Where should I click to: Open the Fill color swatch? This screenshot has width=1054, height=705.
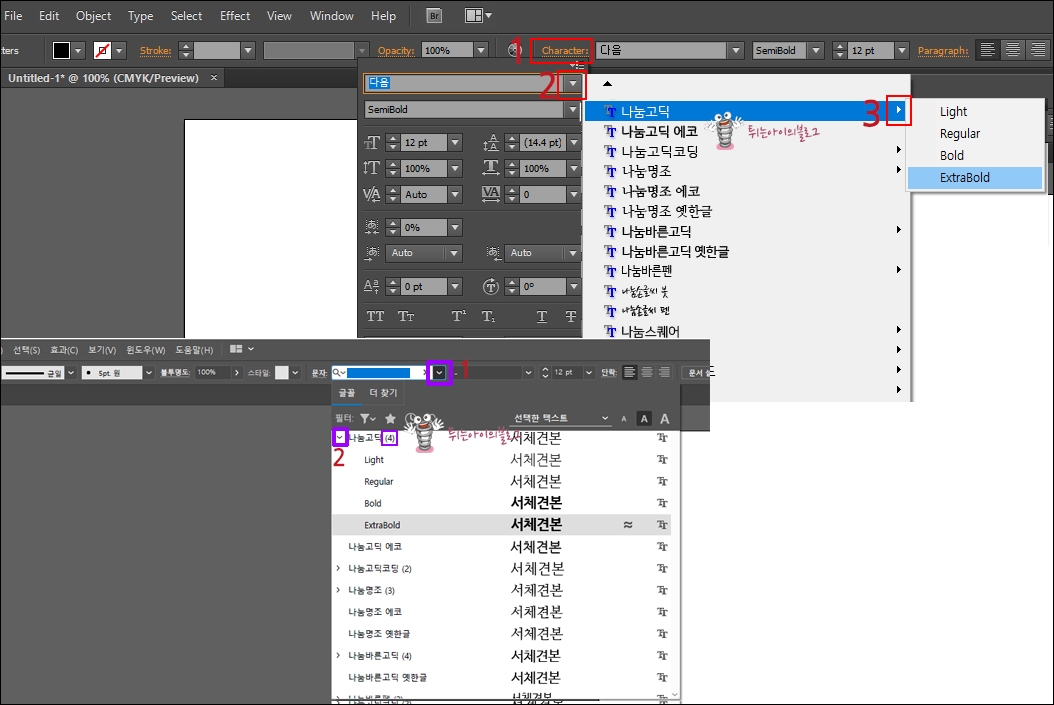61,50
